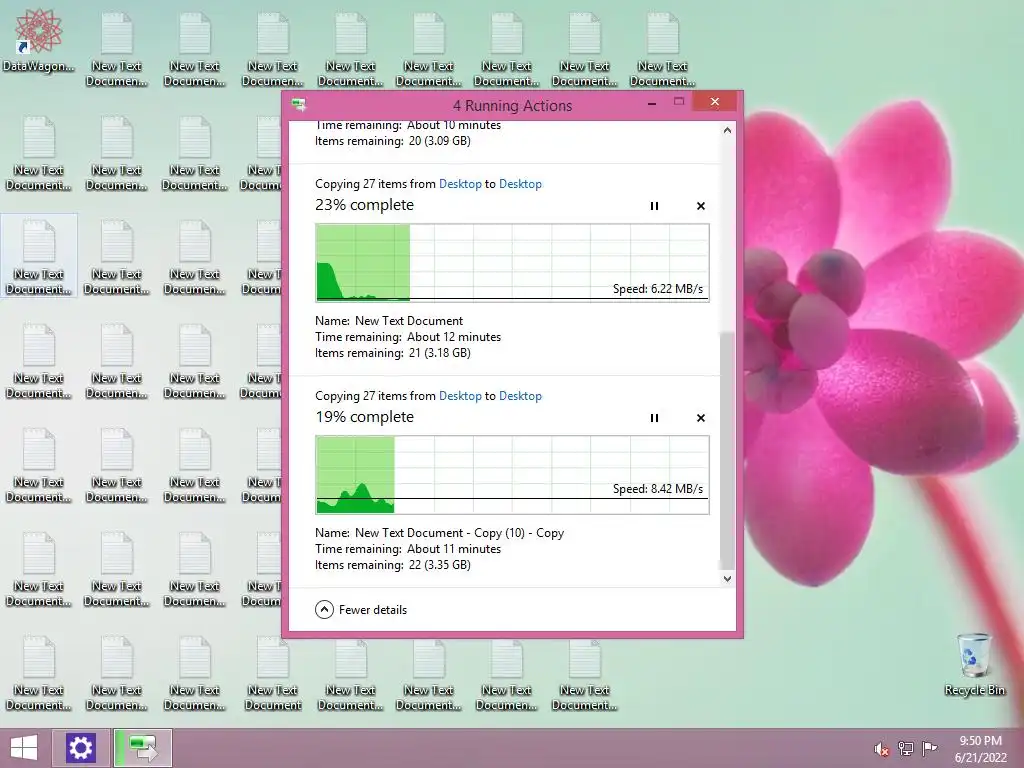1024x768 pixels.
Task: Select the highlighted New Text Document icon
Action: [39, 255]
